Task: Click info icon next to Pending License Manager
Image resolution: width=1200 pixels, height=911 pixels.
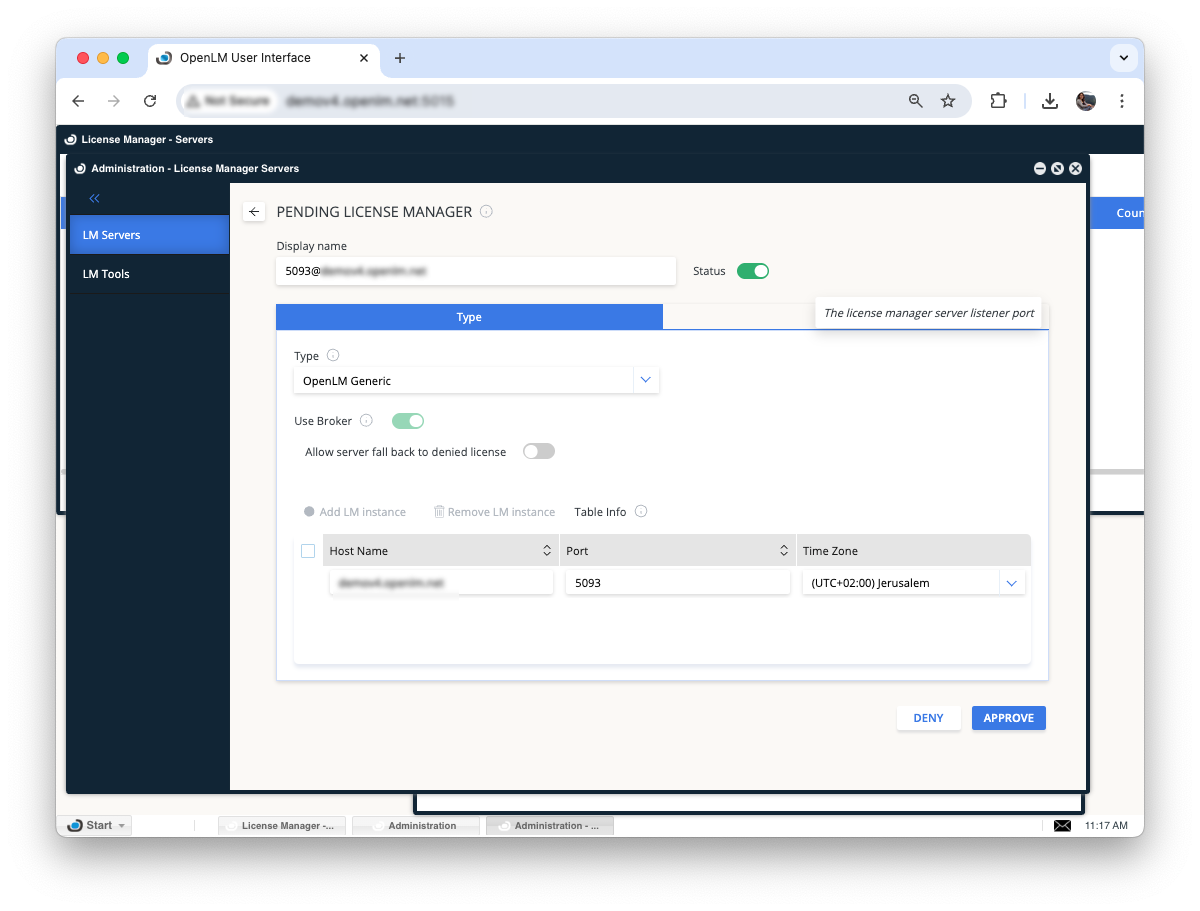Action: pyautogui.click(x=486, y=212)
